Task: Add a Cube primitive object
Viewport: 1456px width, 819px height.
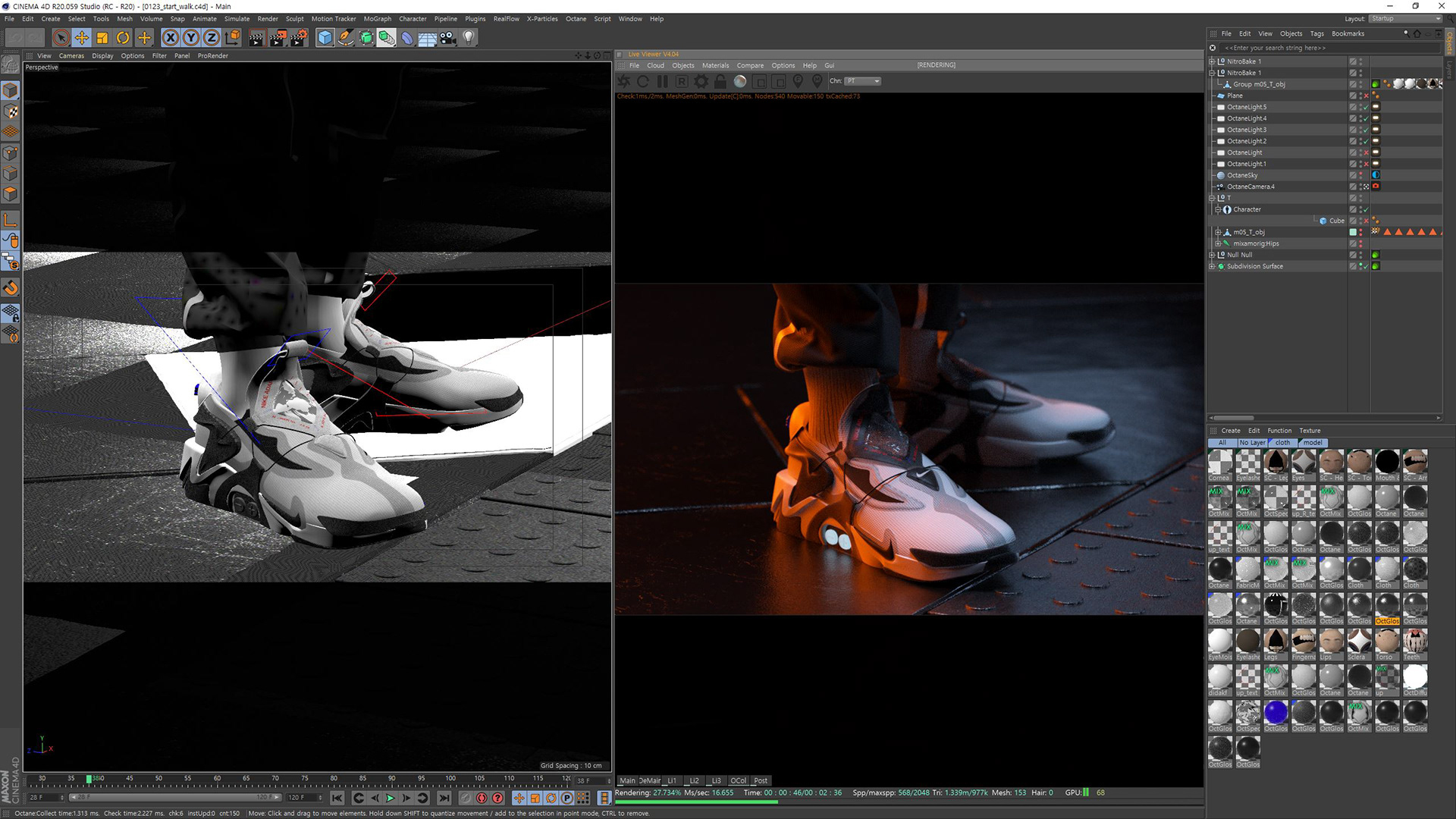Action: 325,37
